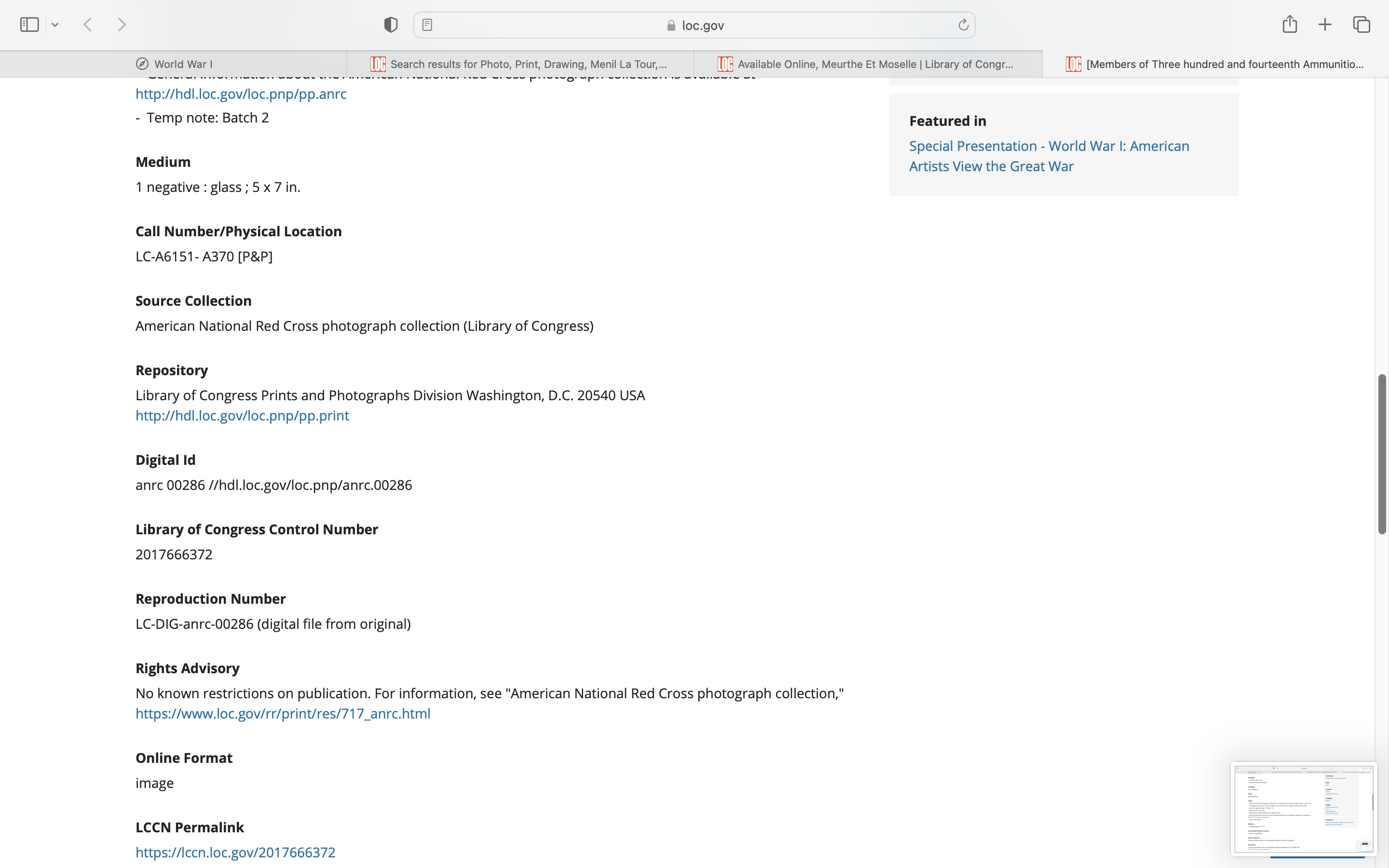The width and height of the screenshot is (1389, 868).
Task: Open the hdl.loc.gov pp.anrc link
Action: click(241, 94)
